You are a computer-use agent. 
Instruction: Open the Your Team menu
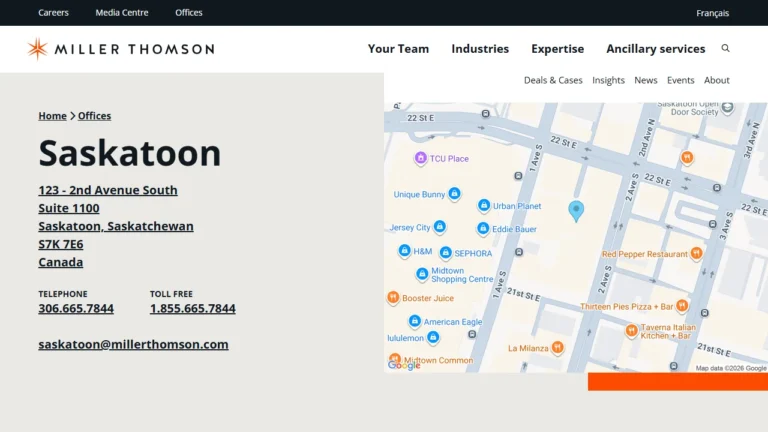pyautogui.click(x=398, y=49)
